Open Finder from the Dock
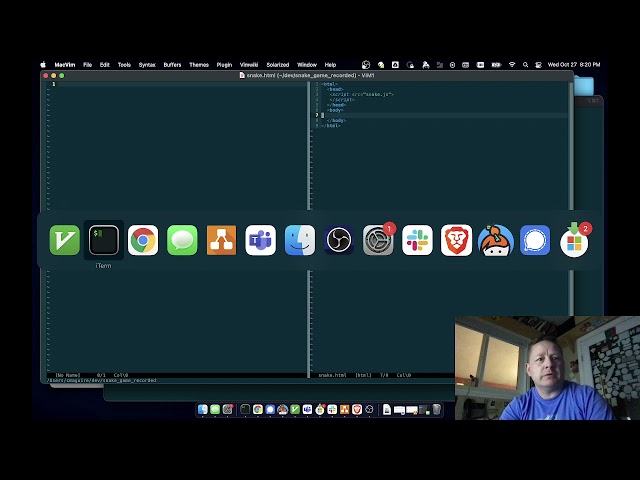Image resolution: width=640 pixels, height=480 pixels. (x=202, y=409)
